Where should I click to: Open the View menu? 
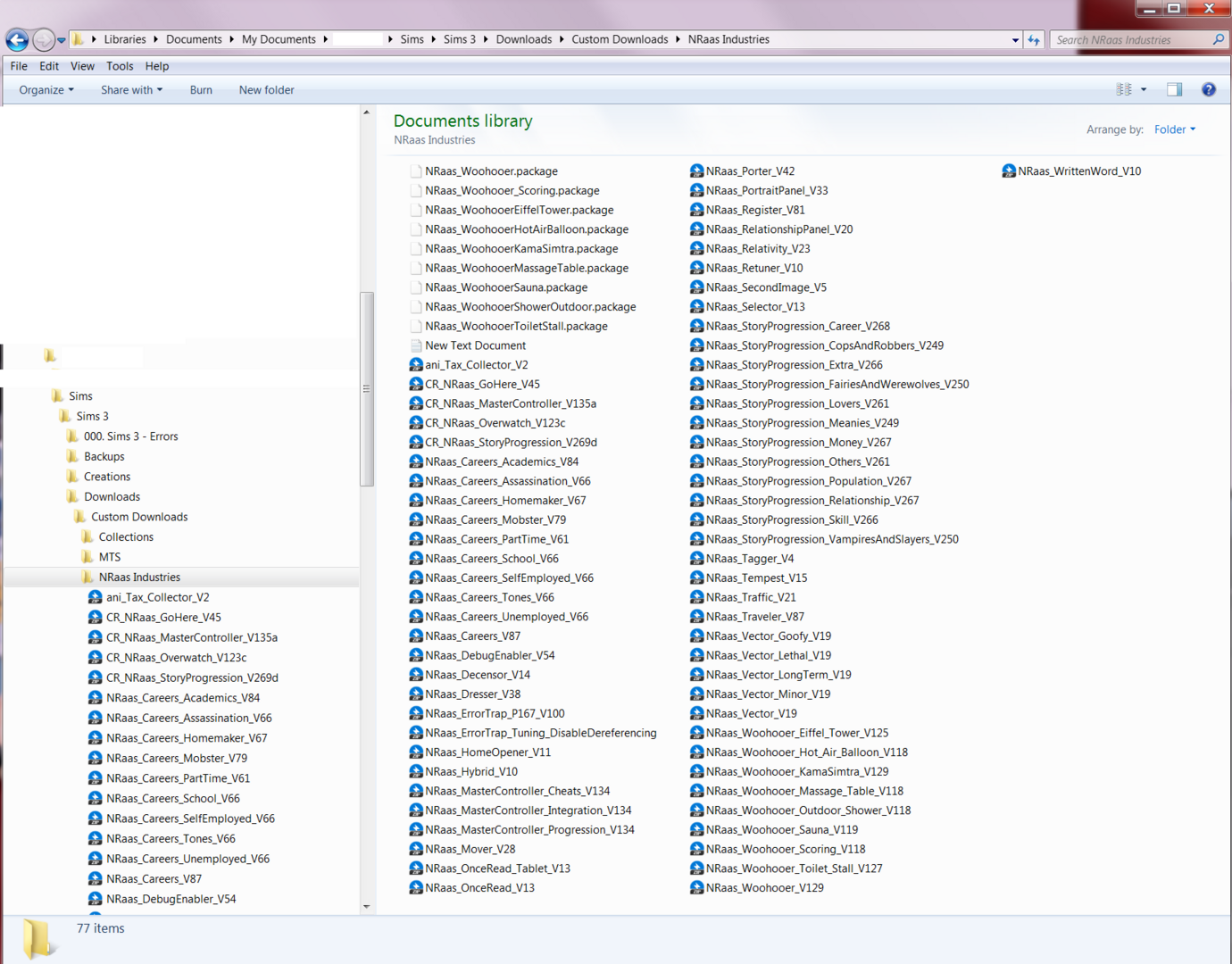pos(82,66)
